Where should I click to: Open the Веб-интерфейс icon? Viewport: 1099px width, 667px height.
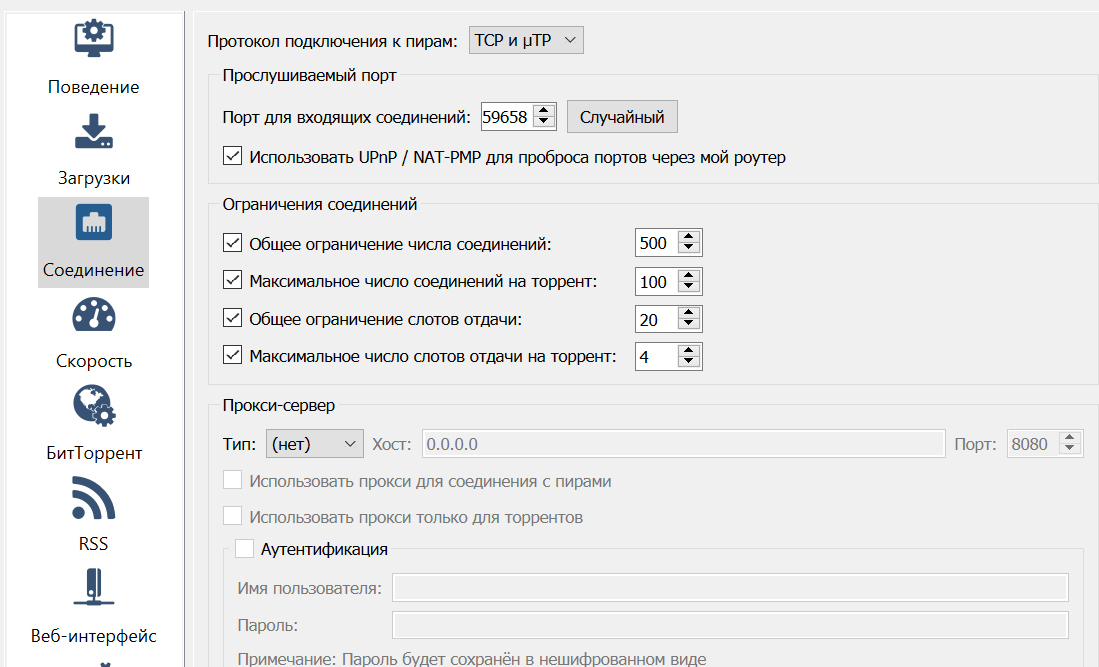94,588
